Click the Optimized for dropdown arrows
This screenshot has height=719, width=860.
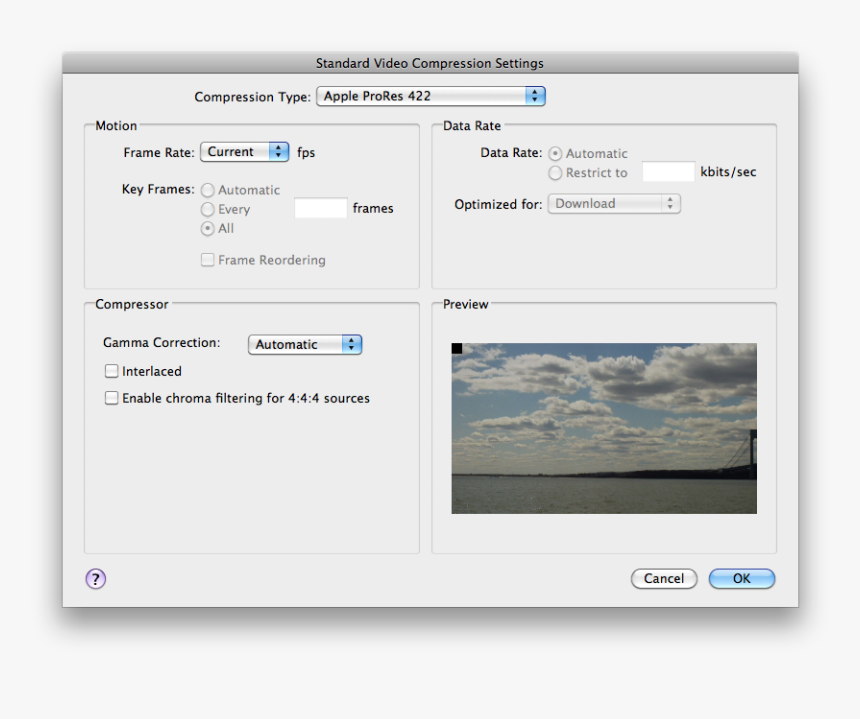[x=671, y=203]
